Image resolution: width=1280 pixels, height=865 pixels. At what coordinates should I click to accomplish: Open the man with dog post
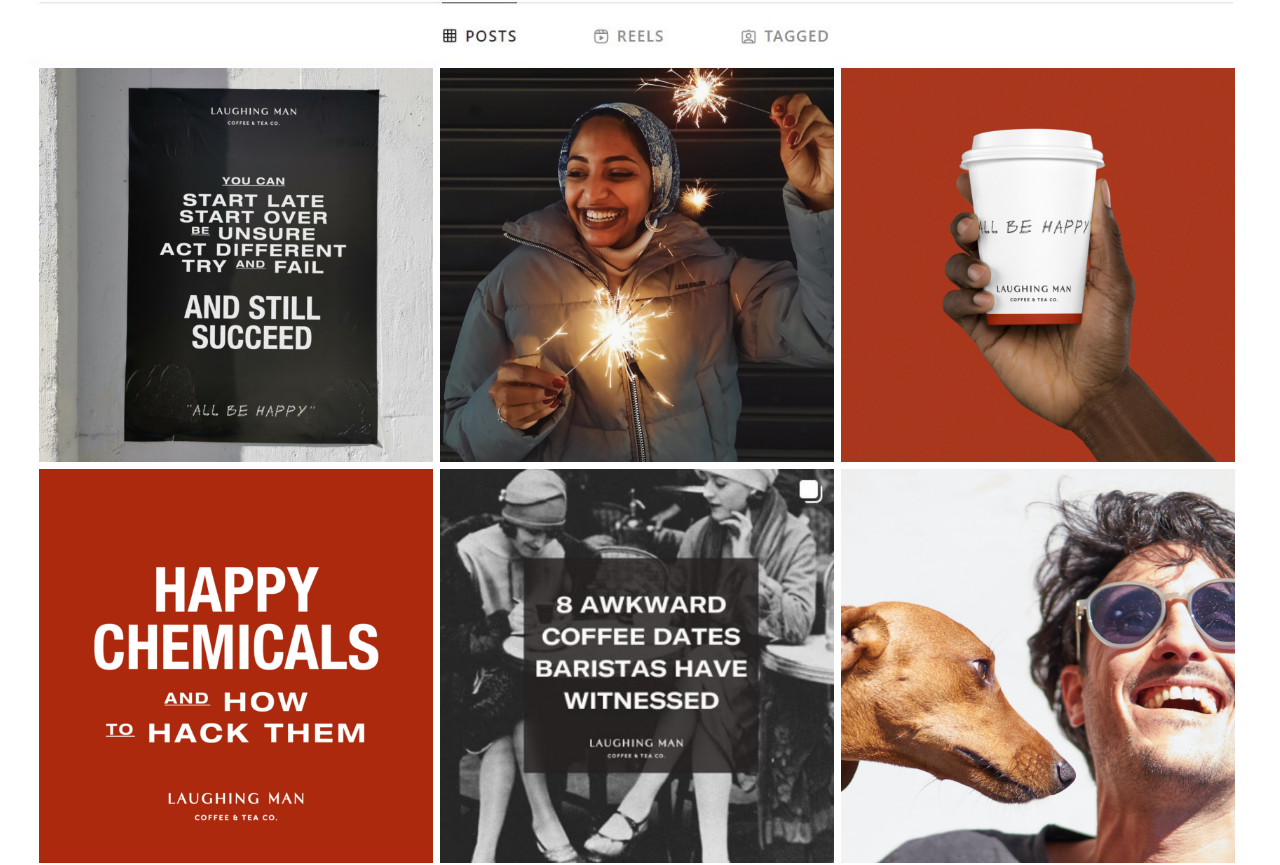pyautogui.click(x=1038, y=667)
